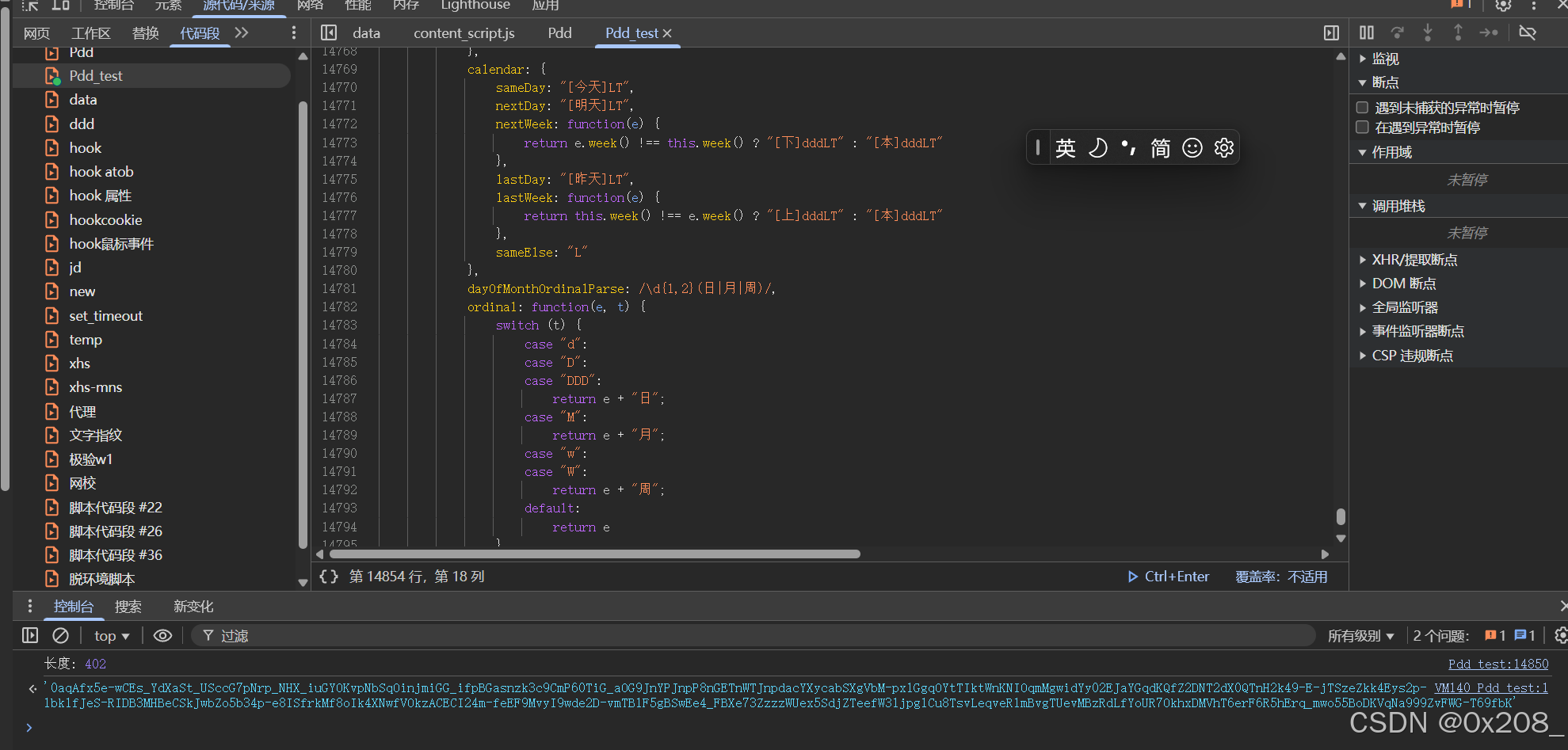Open the hook atob snippet
This screenshot has width=1568, height=750.
point(101,172)
